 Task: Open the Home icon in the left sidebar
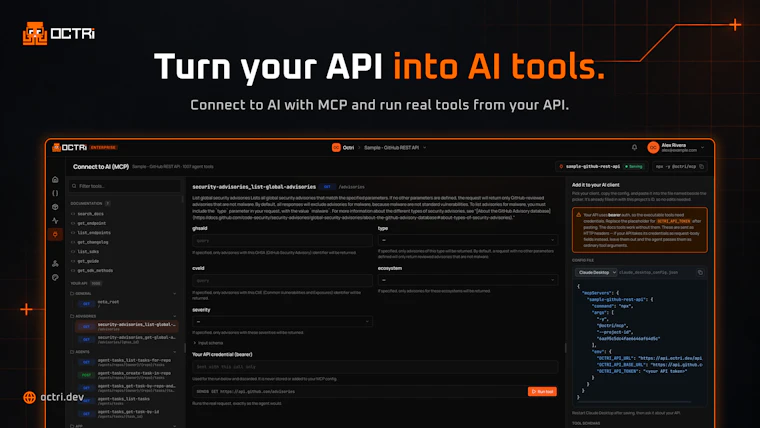[55, 179]
